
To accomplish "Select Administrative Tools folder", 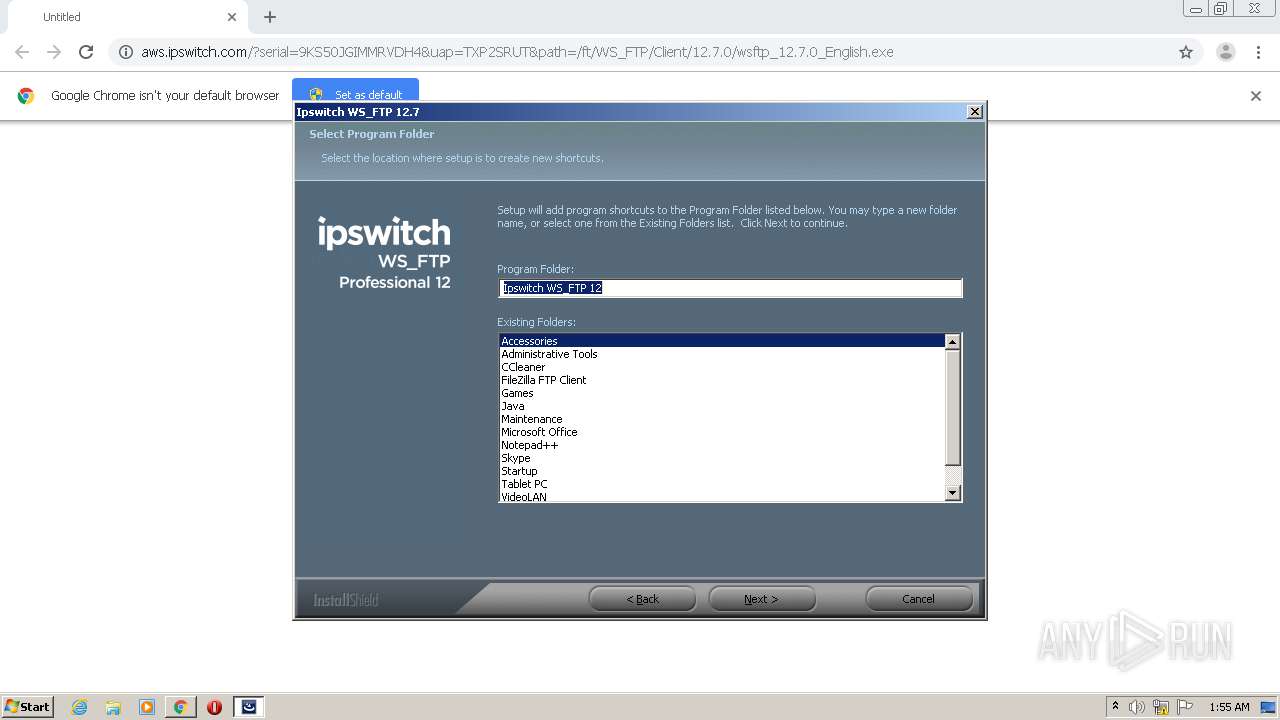I will [722, 354].
